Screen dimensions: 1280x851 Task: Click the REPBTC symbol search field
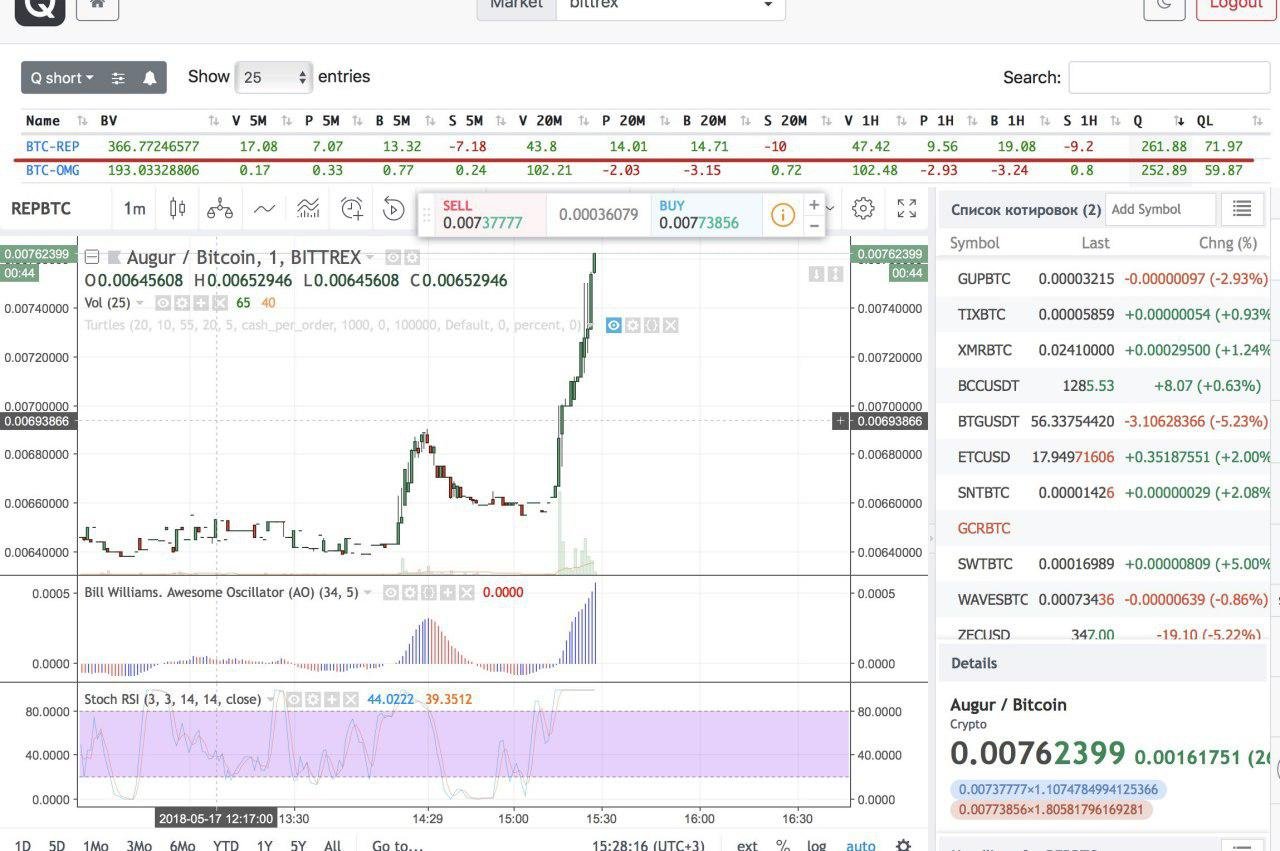[58, 209]
